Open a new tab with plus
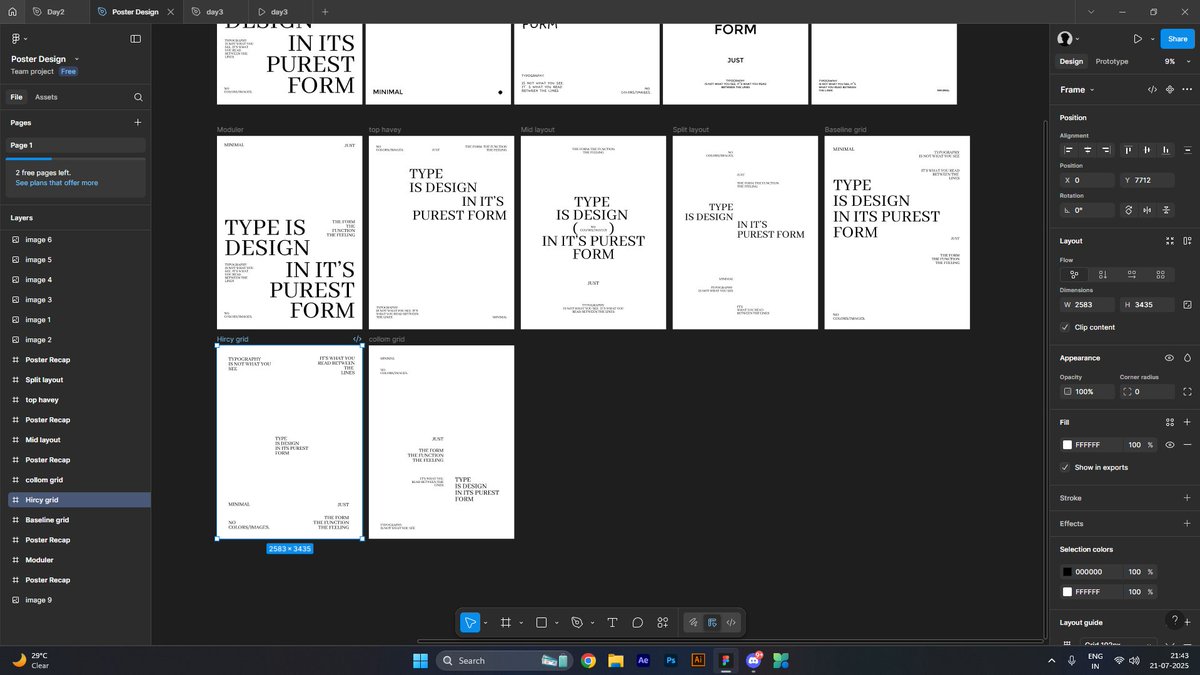The image size is (1200, 675). 325,12
